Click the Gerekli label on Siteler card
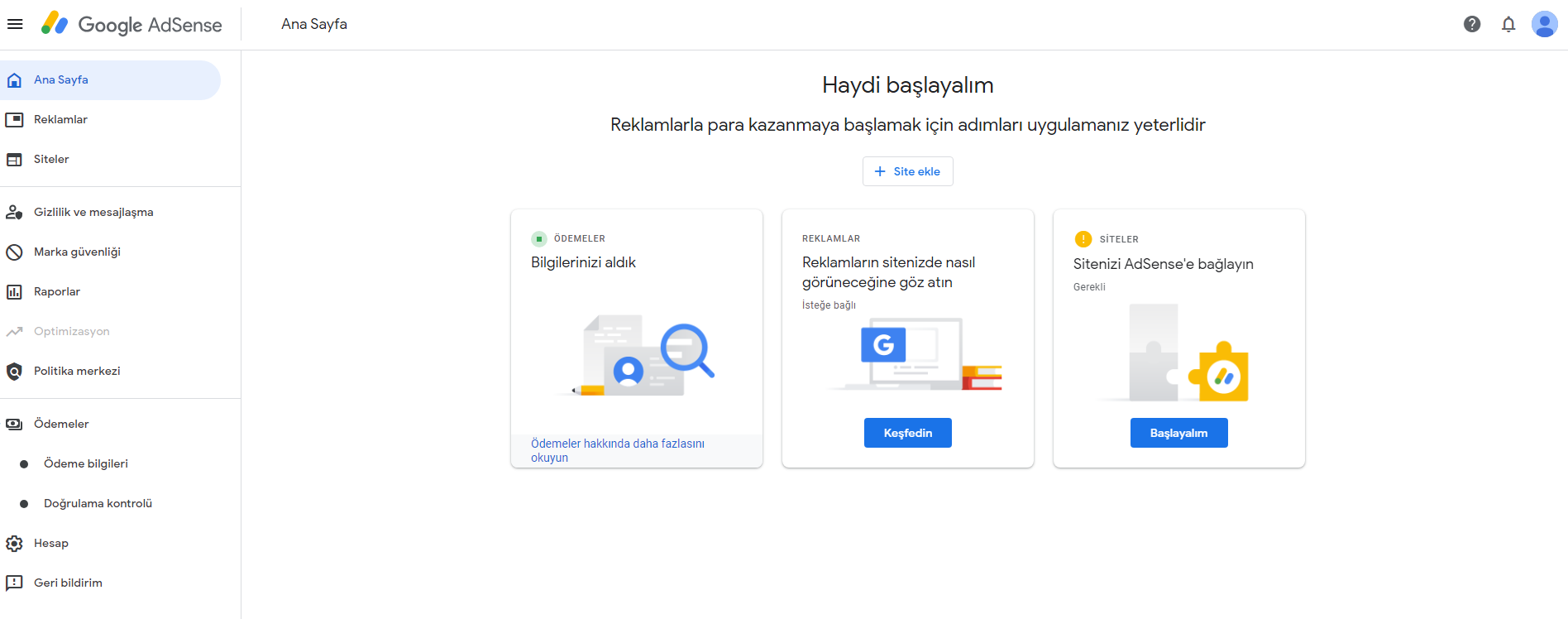Screen dimensions: 1568x619 click(x=1089, y=287)
